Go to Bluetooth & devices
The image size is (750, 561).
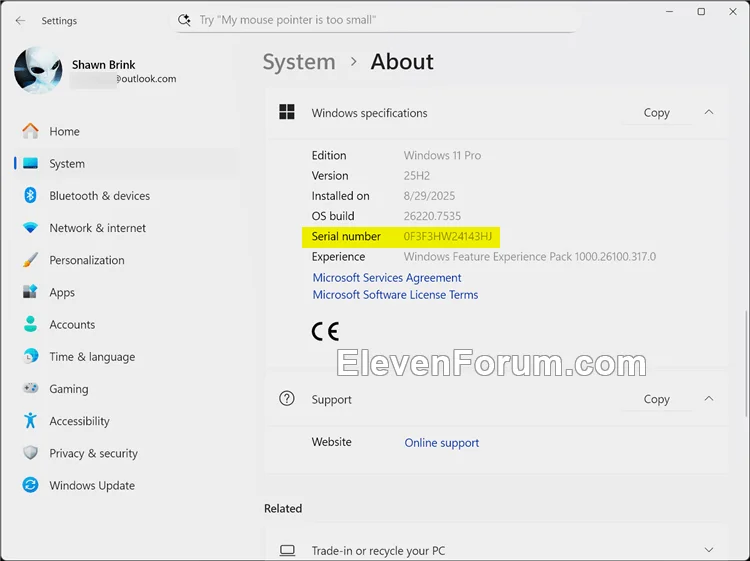(125, 196)
